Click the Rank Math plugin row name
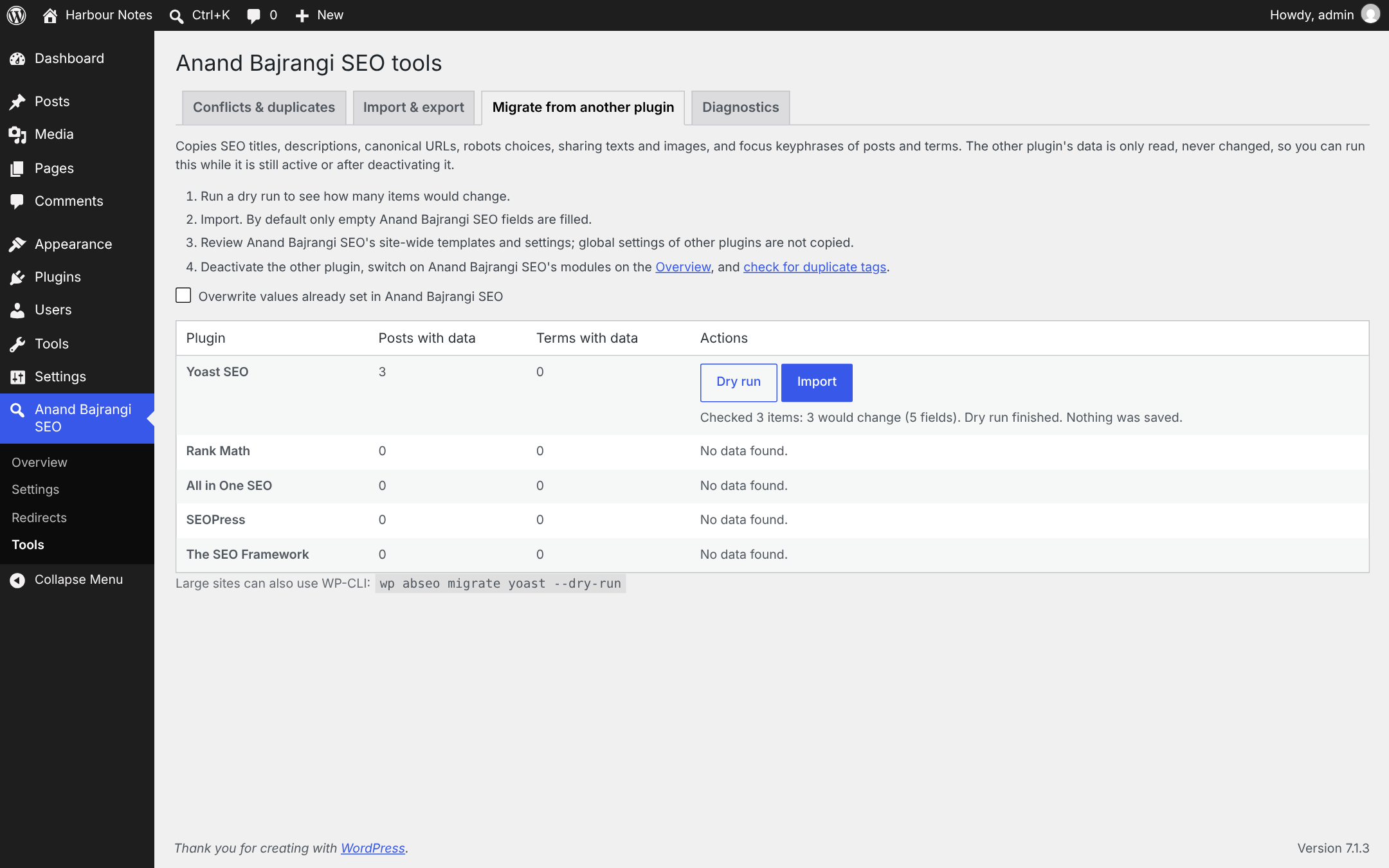This screenshot has height=868, width=1389. coord(218,451)
